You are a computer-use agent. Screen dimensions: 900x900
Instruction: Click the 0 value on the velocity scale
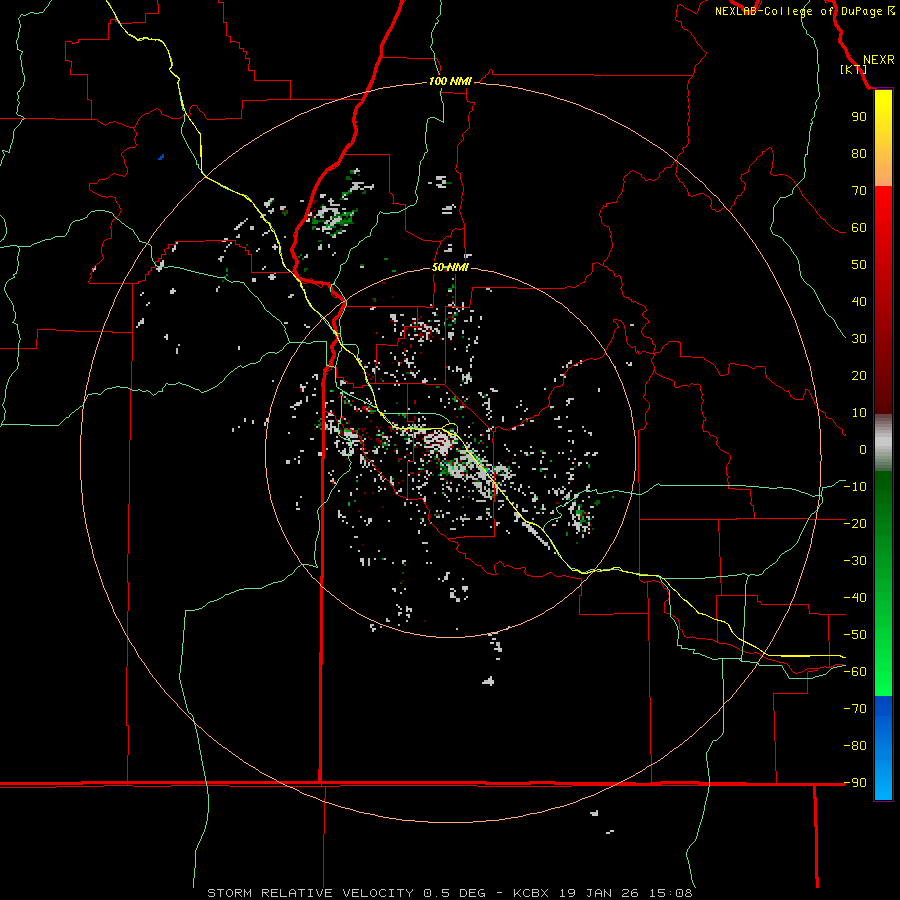point(863,449)
